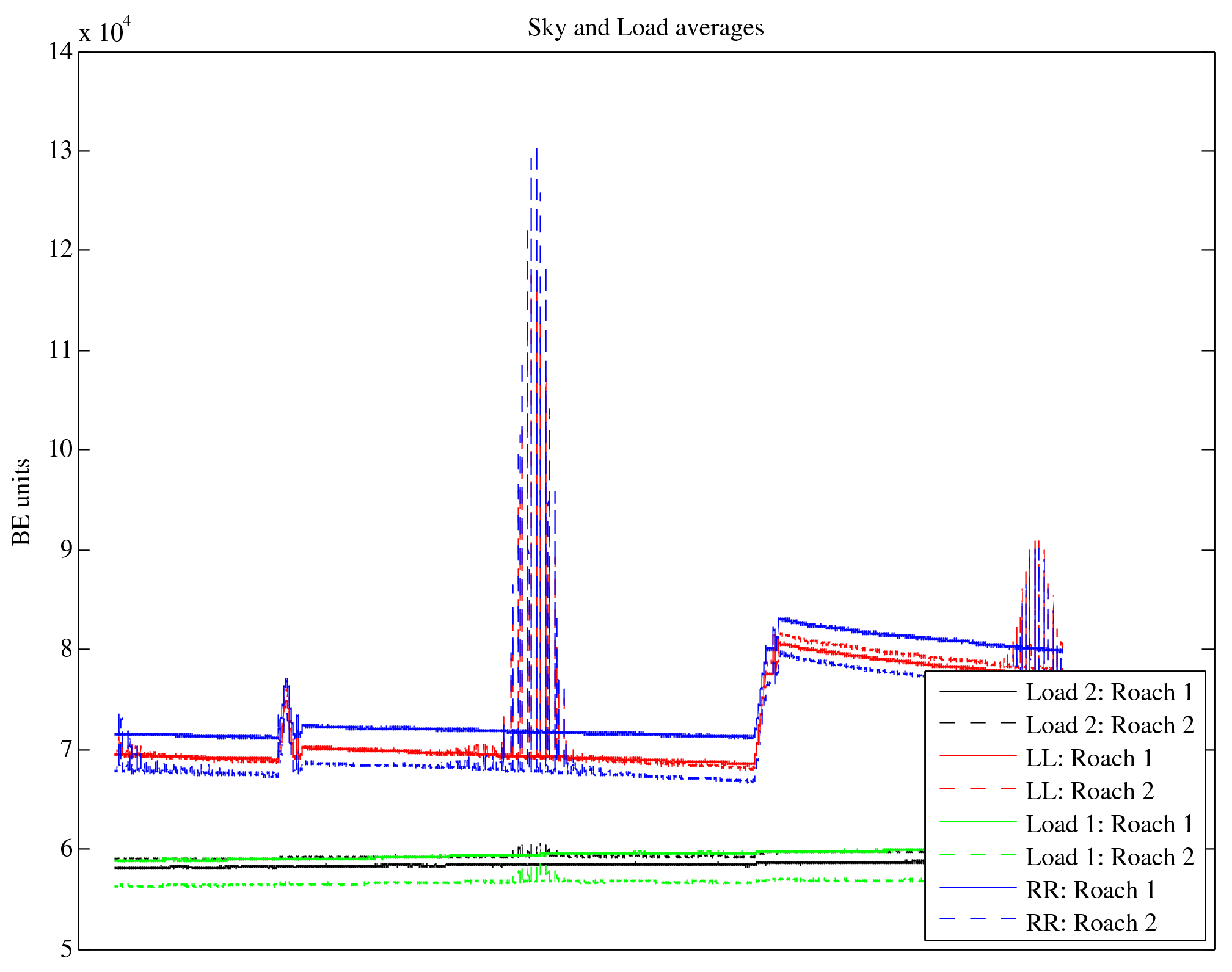
Task: Click the 'BE units' y-axis label
Action: pos(22,502)
